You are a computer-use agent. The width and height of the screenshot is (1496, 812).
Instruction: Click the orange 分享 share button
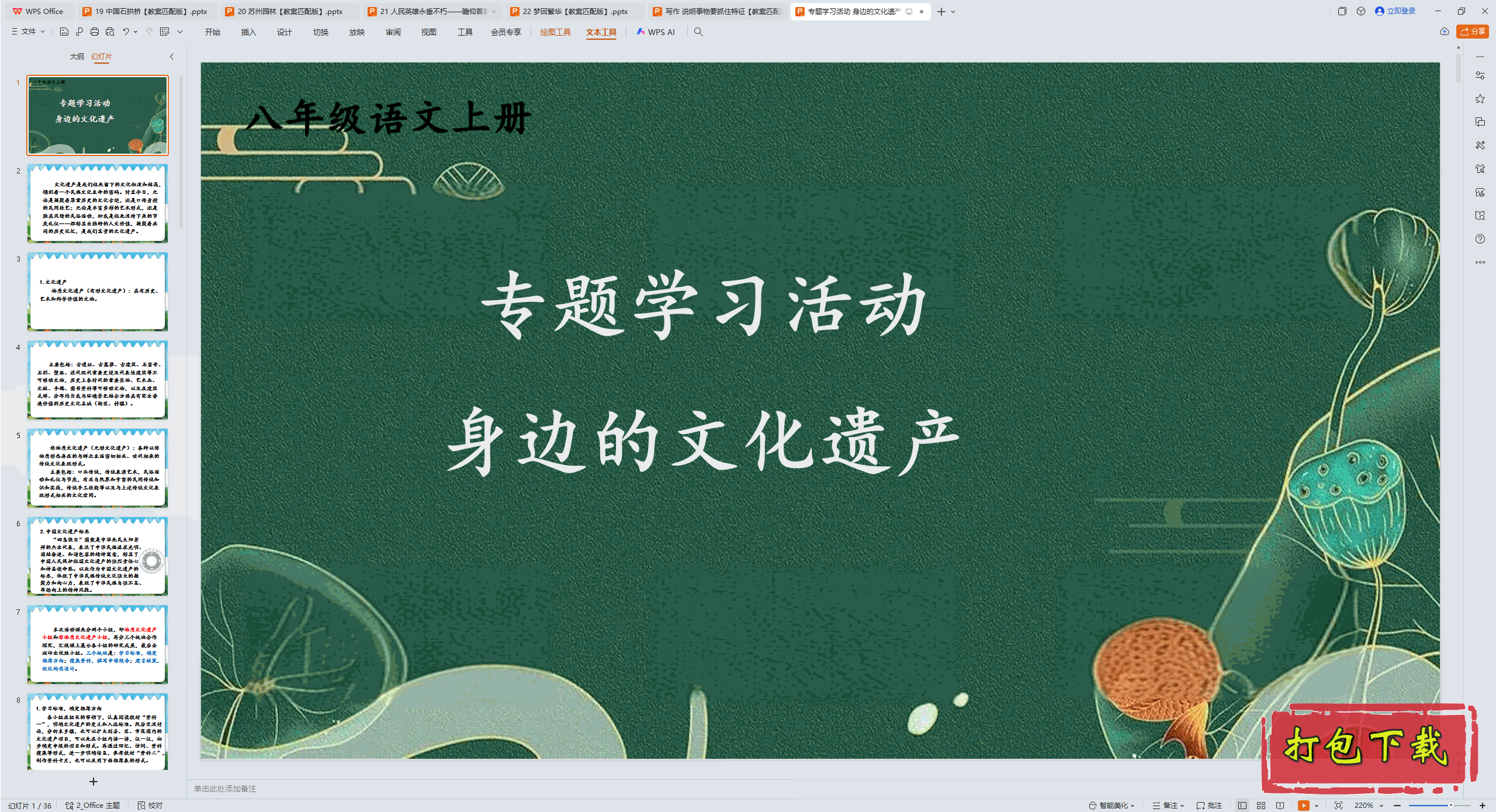[x=1472, y=32]
